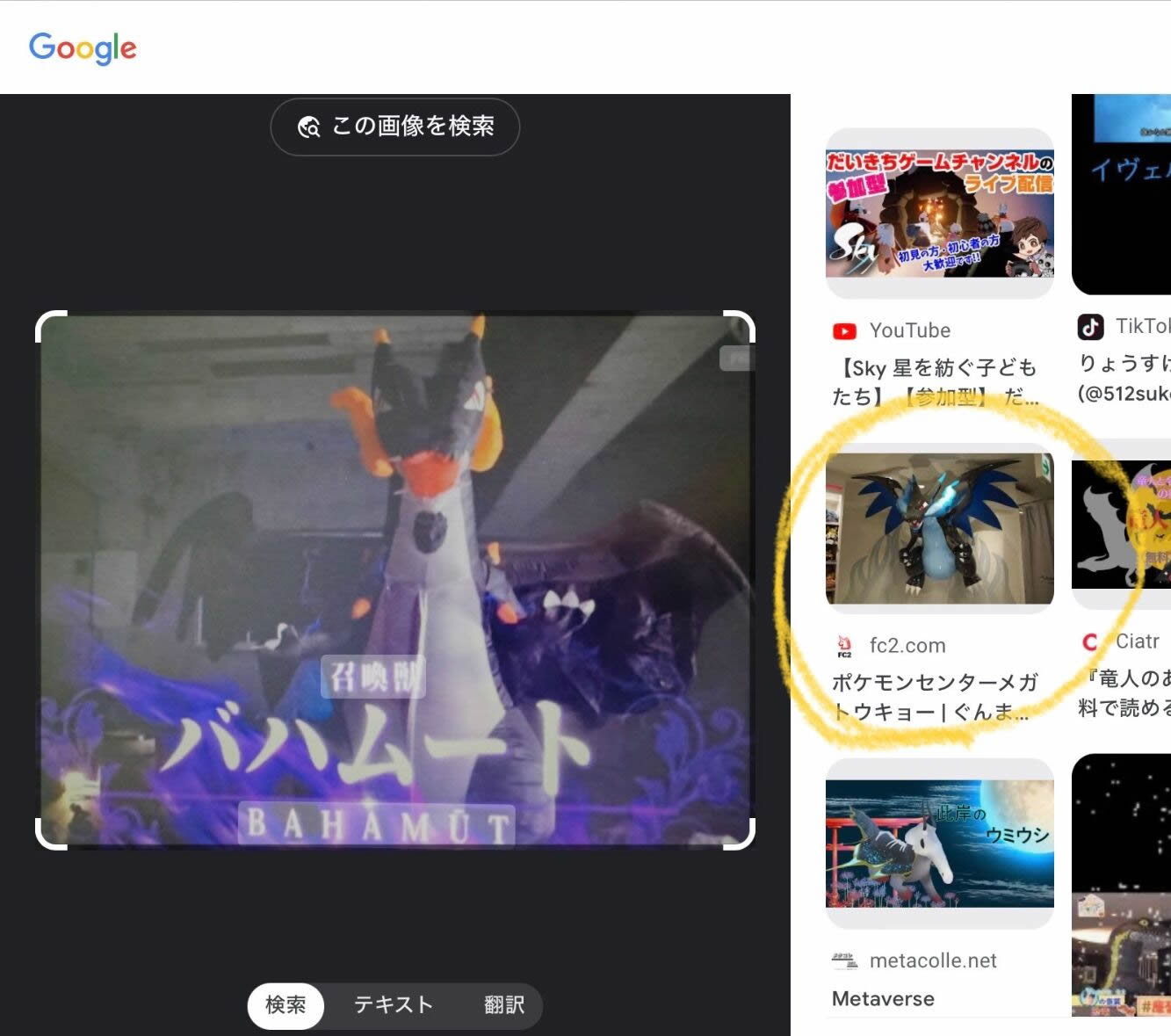Click the 'BAHAMUT' caption in the image

pos(377,825)
